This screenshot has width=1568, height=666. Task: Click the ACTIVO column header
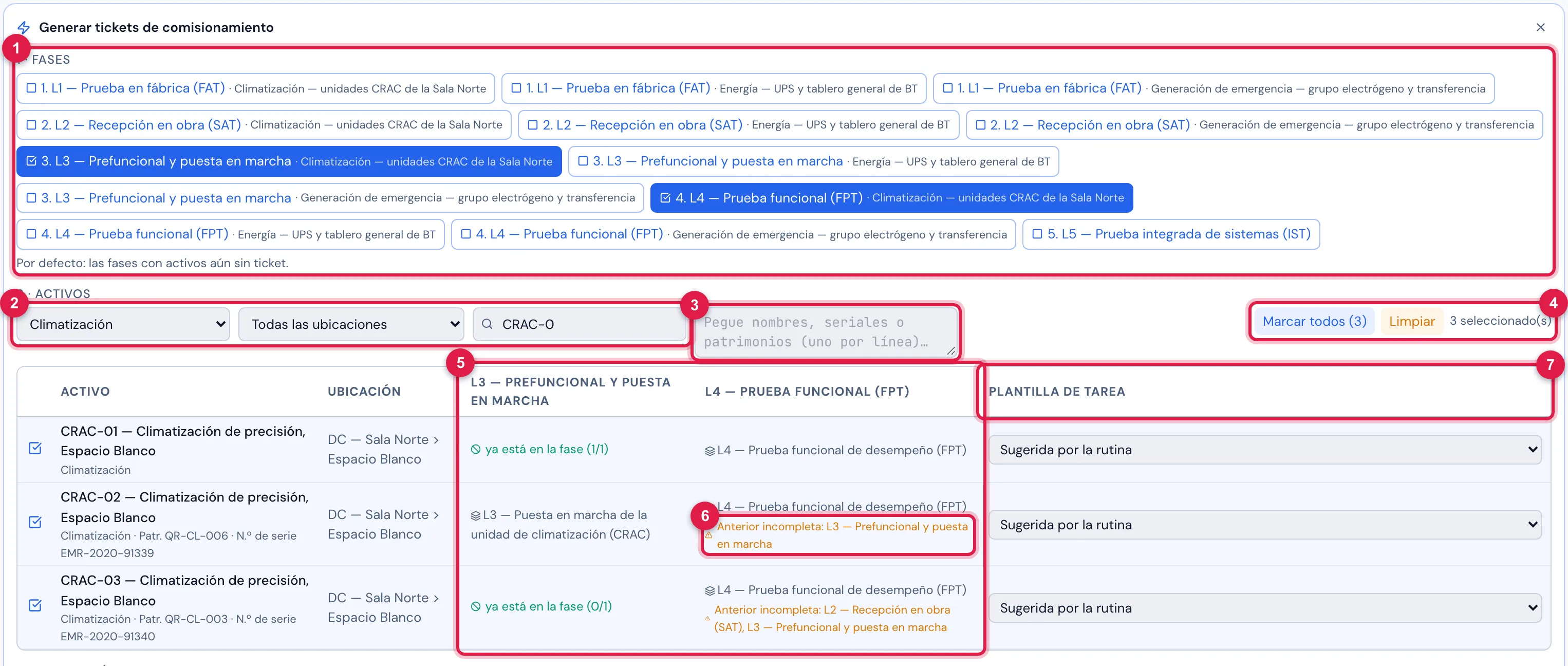85,392
